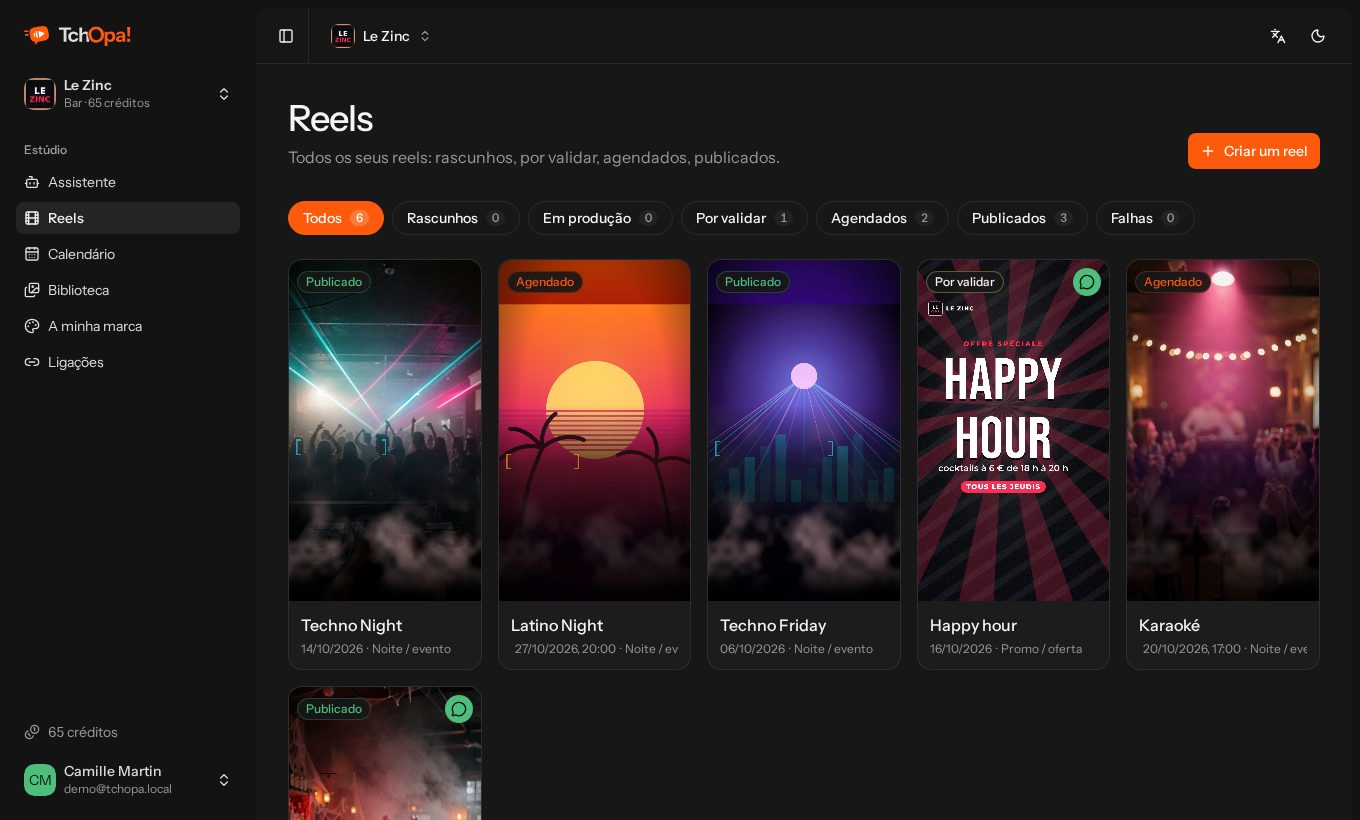Toggle dark mode moon icon

pyautogui.click(x=1318, y=36)
